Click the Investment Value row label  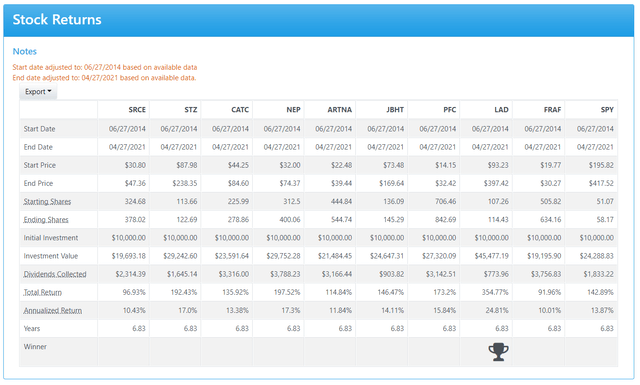[x=51, y=256]
